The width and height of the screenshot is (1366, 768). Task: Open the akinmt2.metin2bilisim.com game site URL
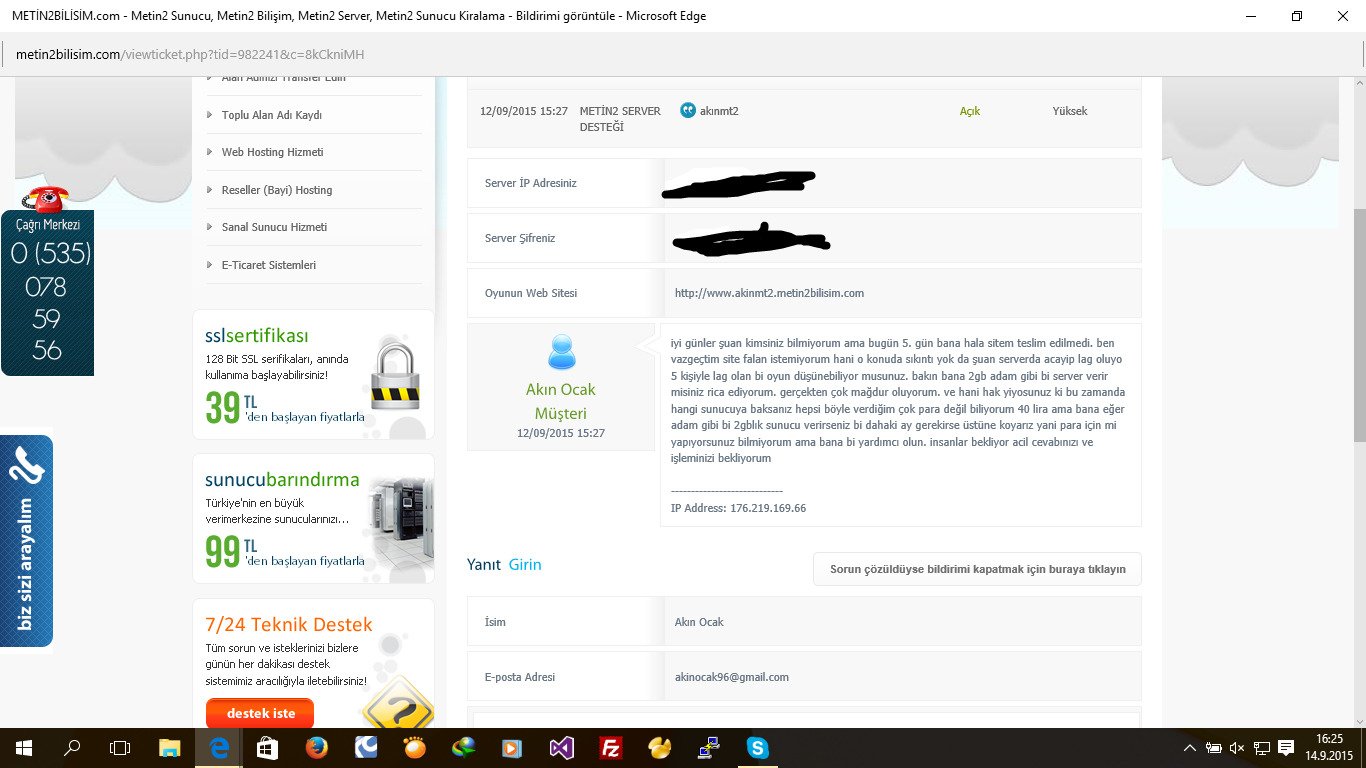(769, 293)
